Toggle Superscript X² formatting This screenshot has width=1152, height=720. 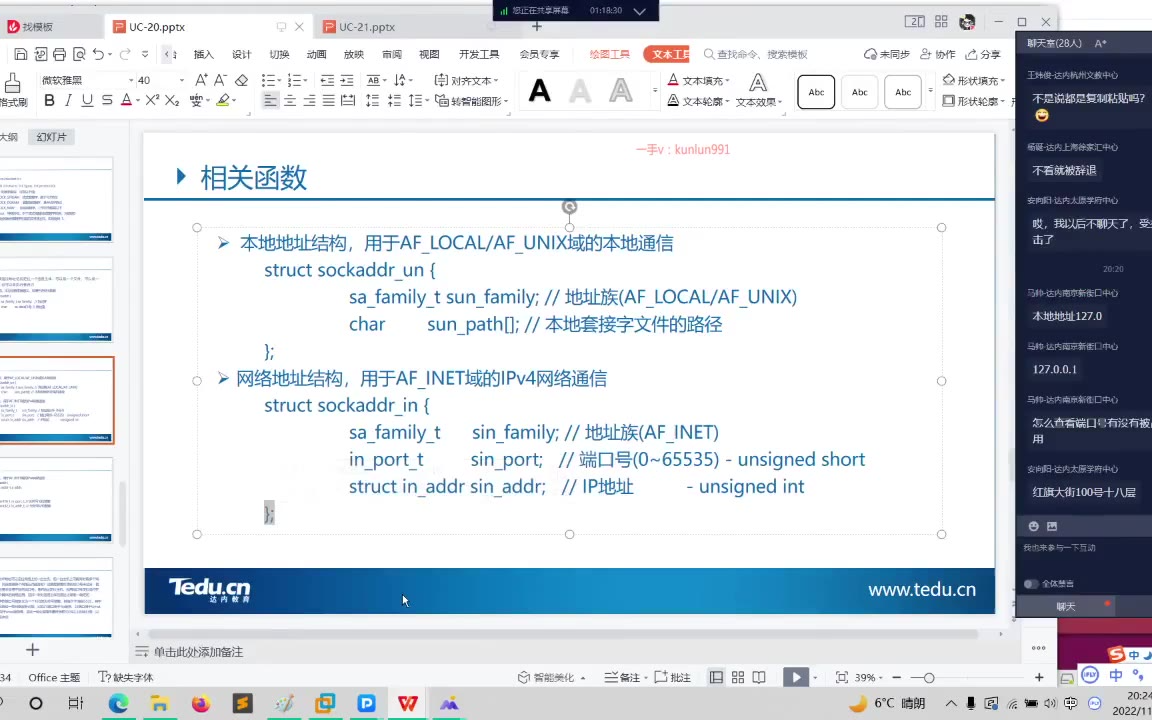152,100
